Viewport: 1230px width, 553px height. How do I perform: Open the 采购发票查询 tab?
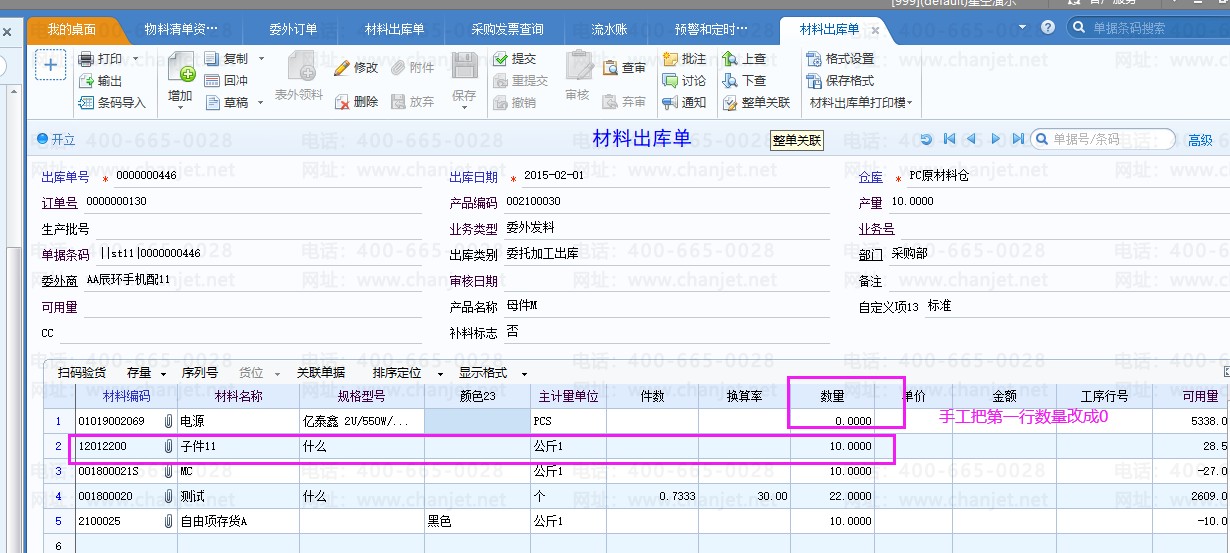[x=507, y=29]
